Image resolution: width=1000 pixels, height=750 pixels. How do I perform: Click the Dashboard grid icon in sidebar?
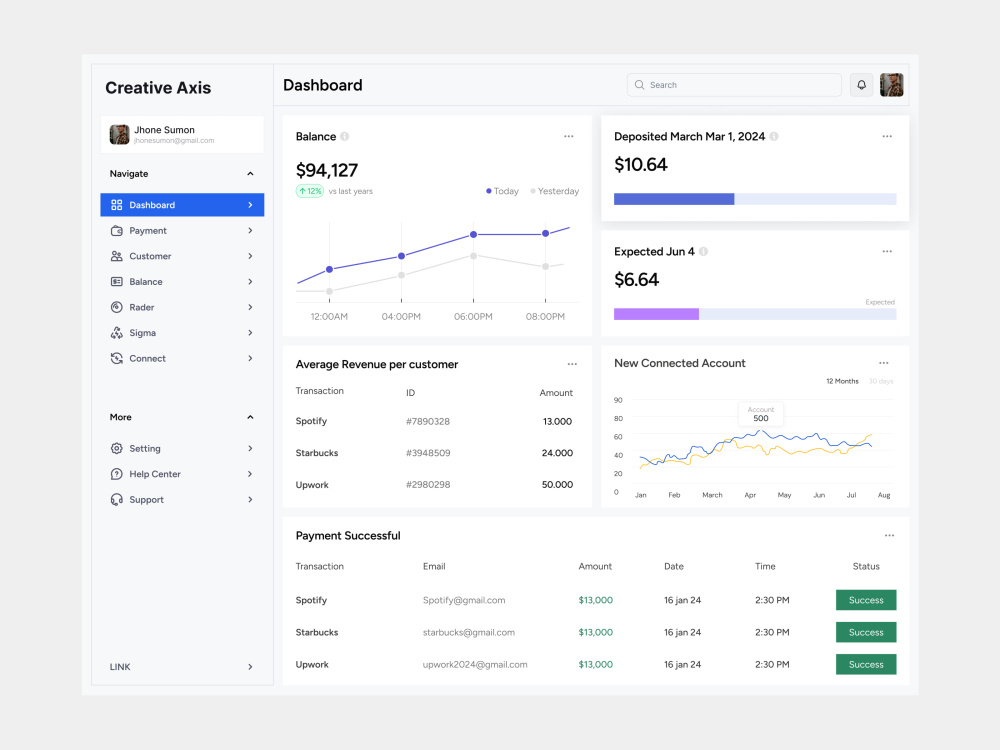tap(117, 205)
